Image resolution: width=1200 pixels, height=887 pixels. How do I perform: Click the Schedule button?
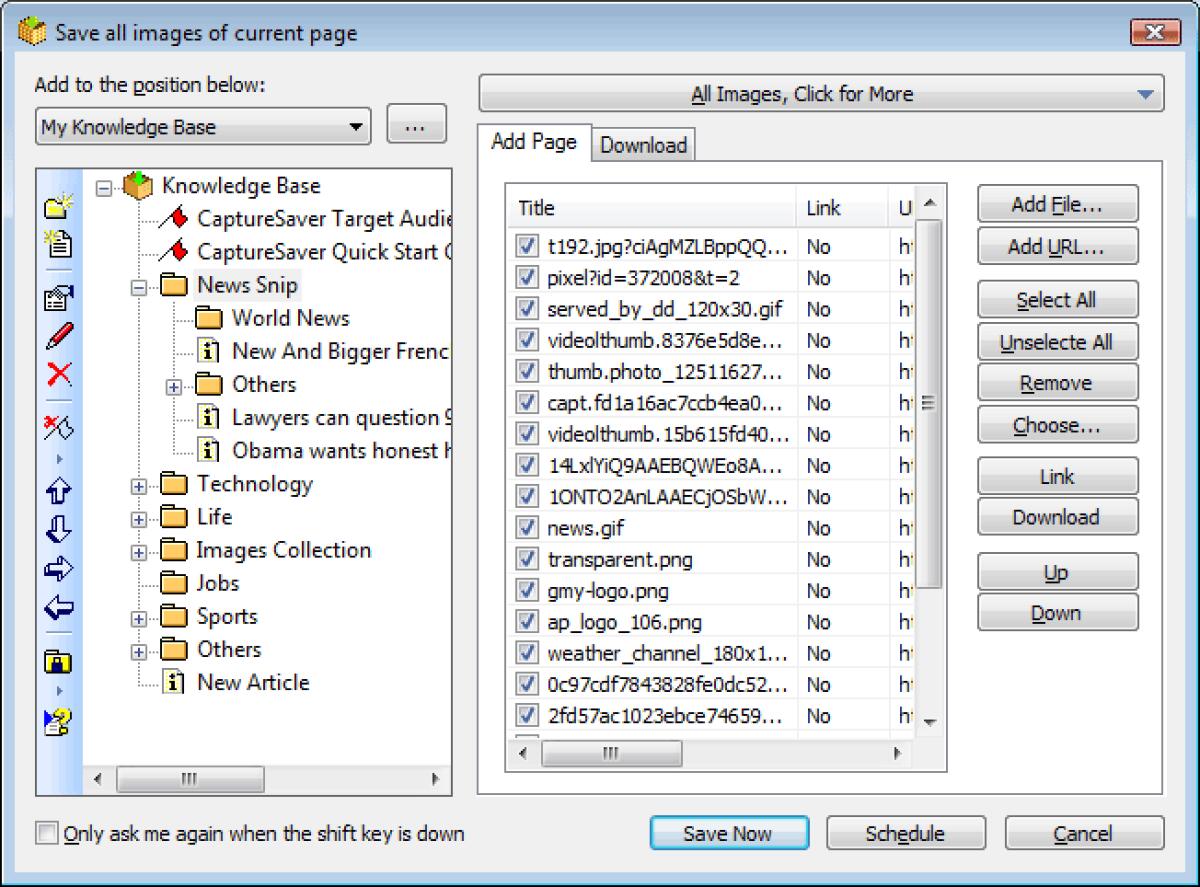tap(905, 833)
